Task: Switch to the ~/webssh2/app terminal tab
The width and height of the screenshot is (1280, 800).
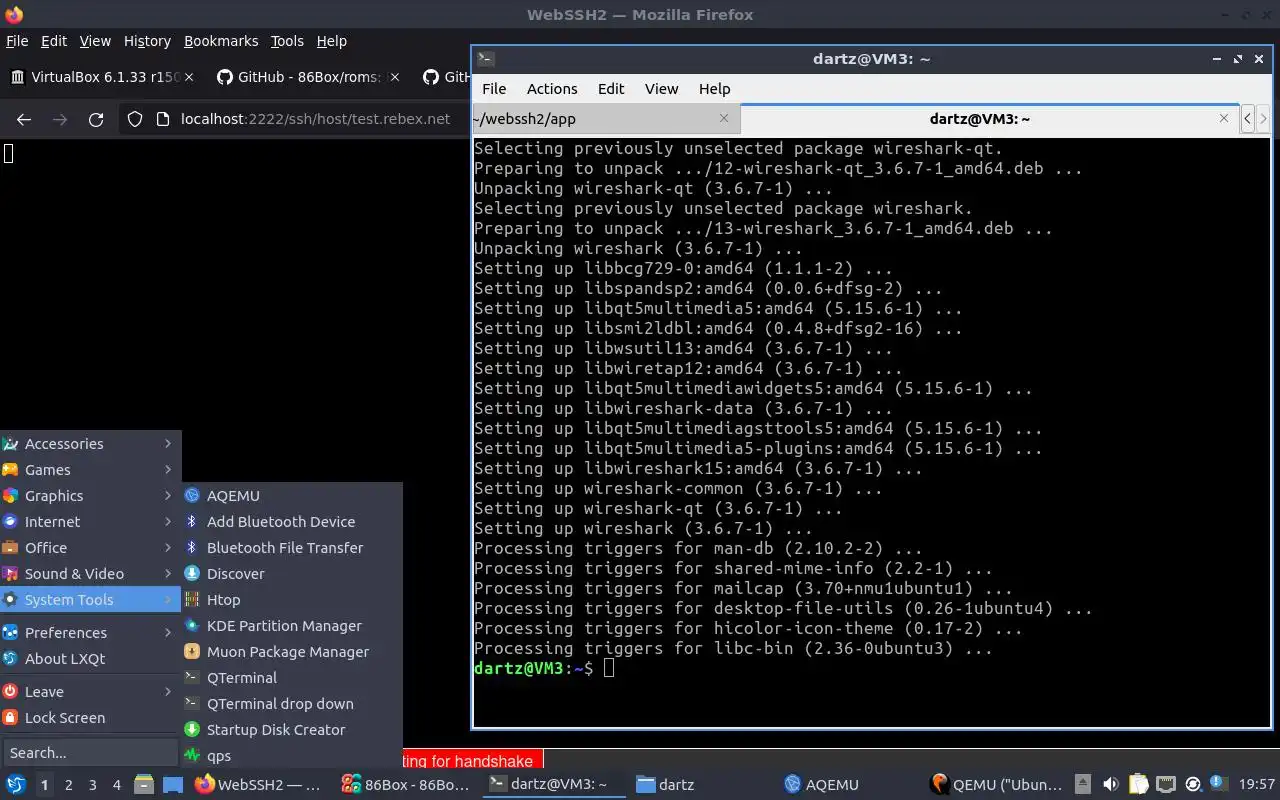Action: 606,119
